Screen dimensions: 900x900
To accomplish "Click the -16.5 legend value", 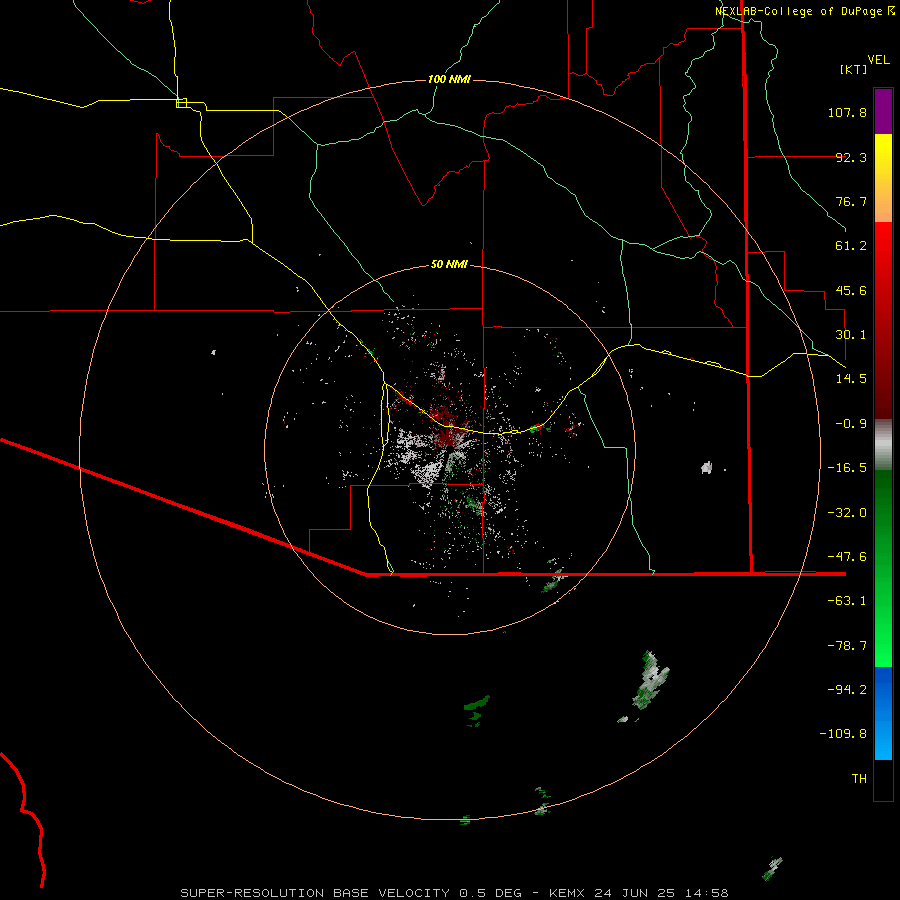I will pos(847,468).
